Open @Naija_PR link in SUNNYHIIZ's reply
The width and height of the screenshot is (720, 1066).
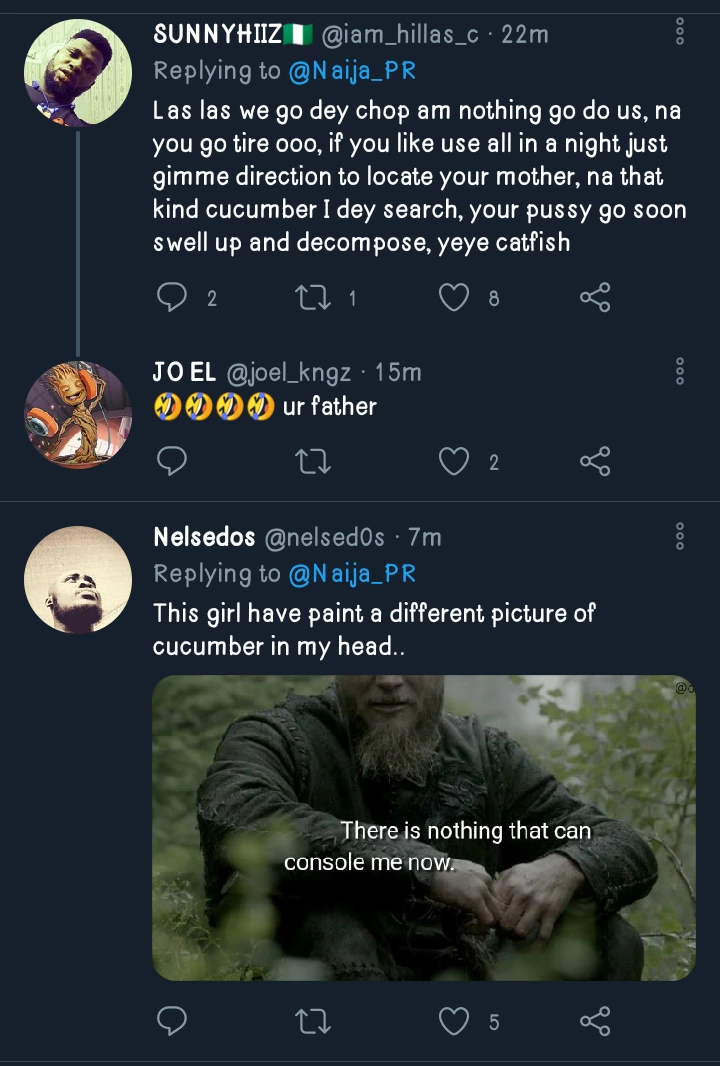click(x=352, y=70)
